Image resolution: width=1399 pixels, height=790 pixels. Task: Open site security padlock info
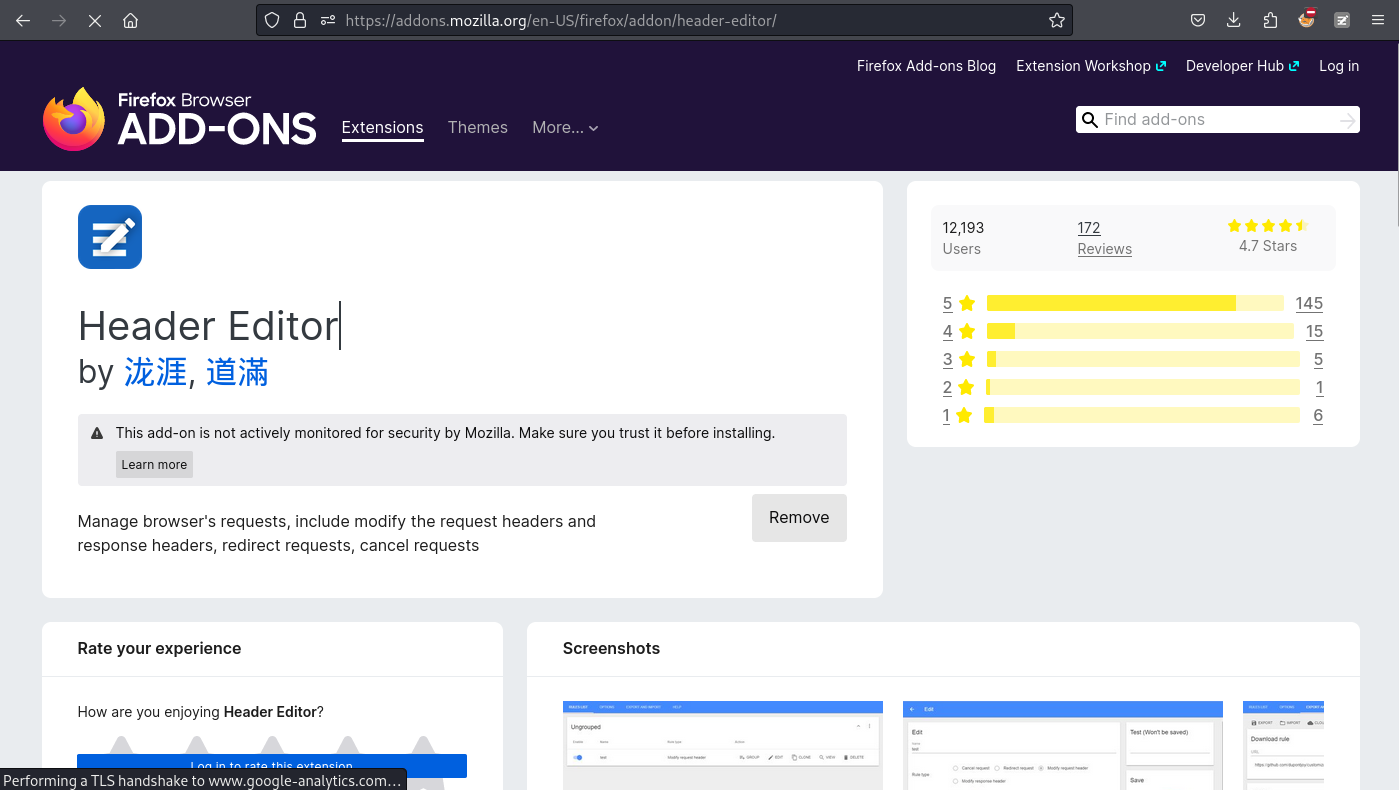(299, 20)
